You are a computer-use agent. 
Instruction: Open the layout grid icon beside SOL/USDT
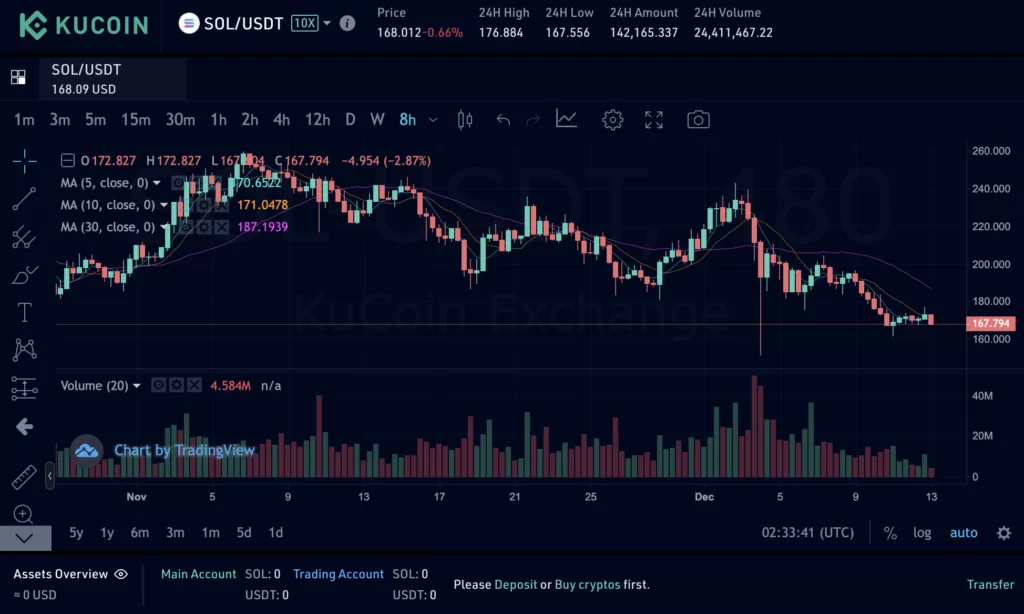pos(18,78)
